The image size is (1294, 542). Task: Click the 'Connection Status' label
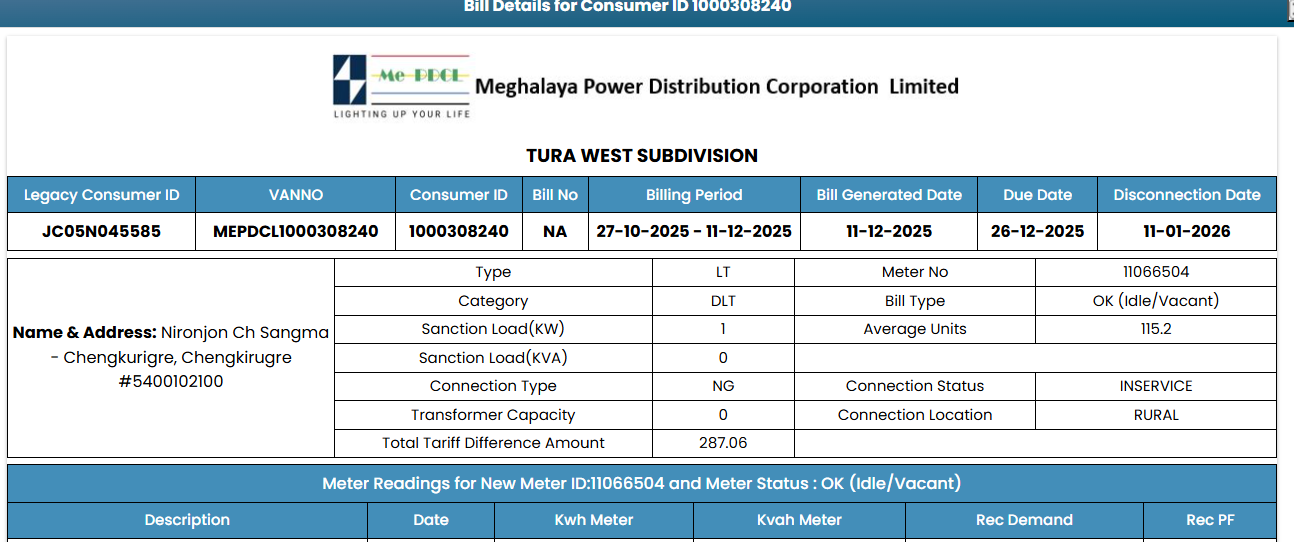point(915,386)
